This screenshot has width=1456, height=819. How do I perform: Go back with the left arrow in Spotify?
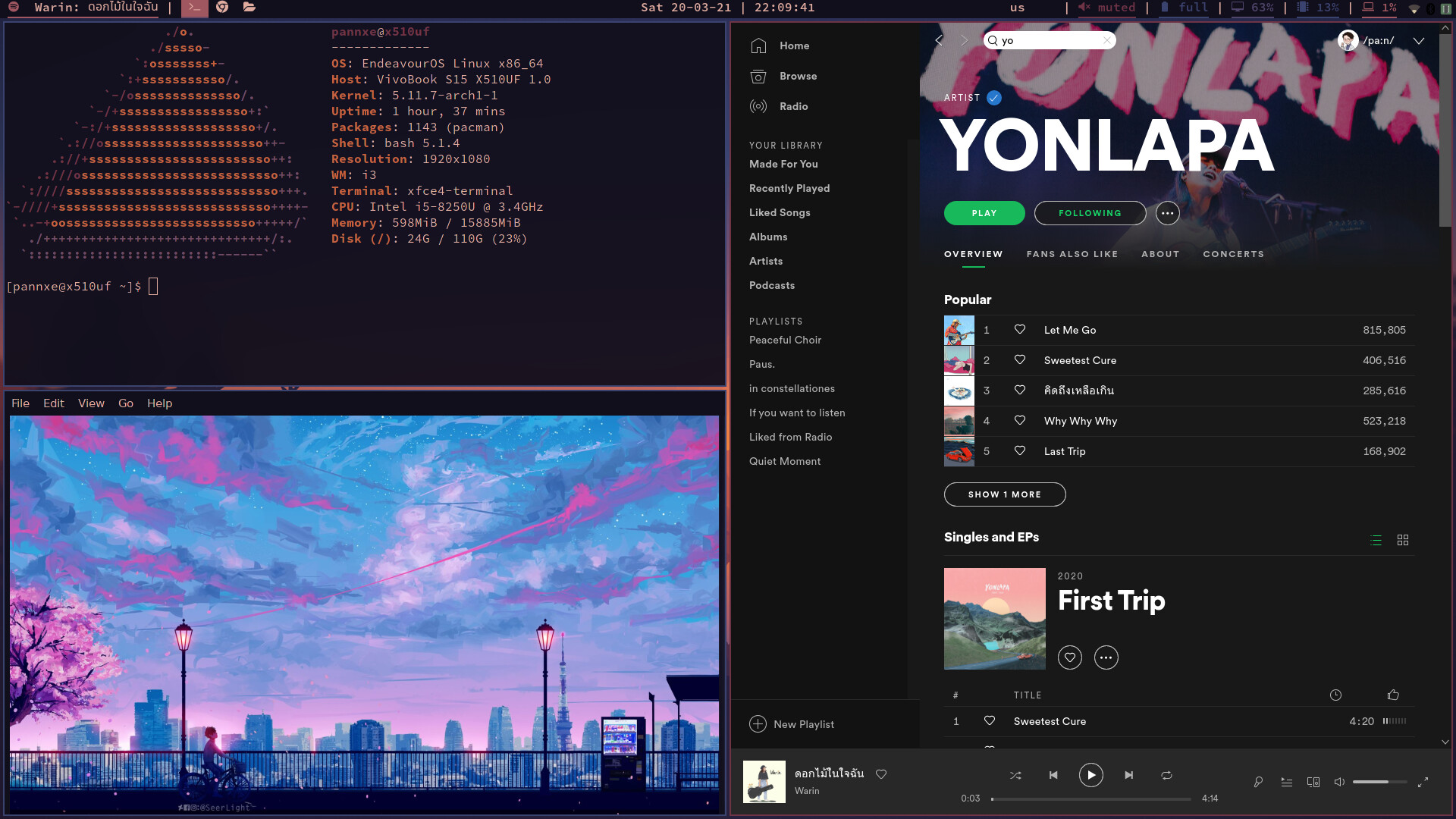939,40
